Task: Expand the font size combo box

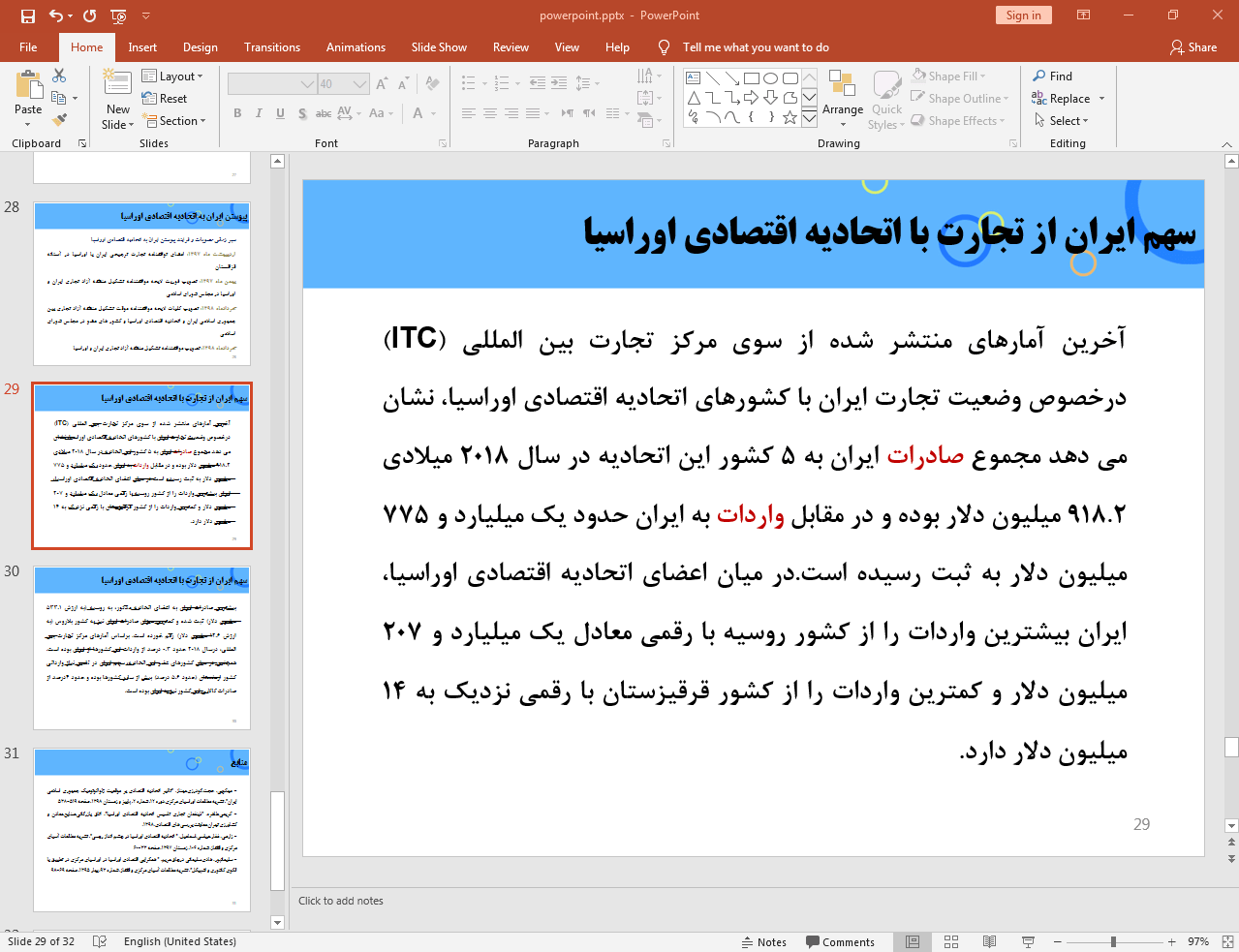Action: tap(359, 84)
